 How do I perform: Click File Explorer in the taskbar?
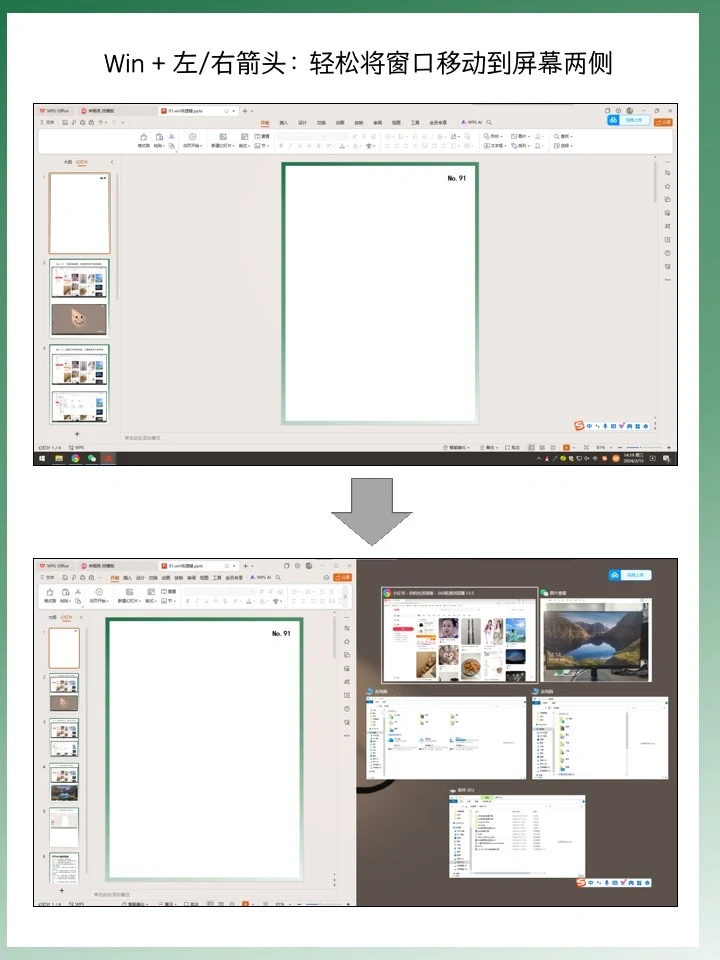[x=59, y=458]
